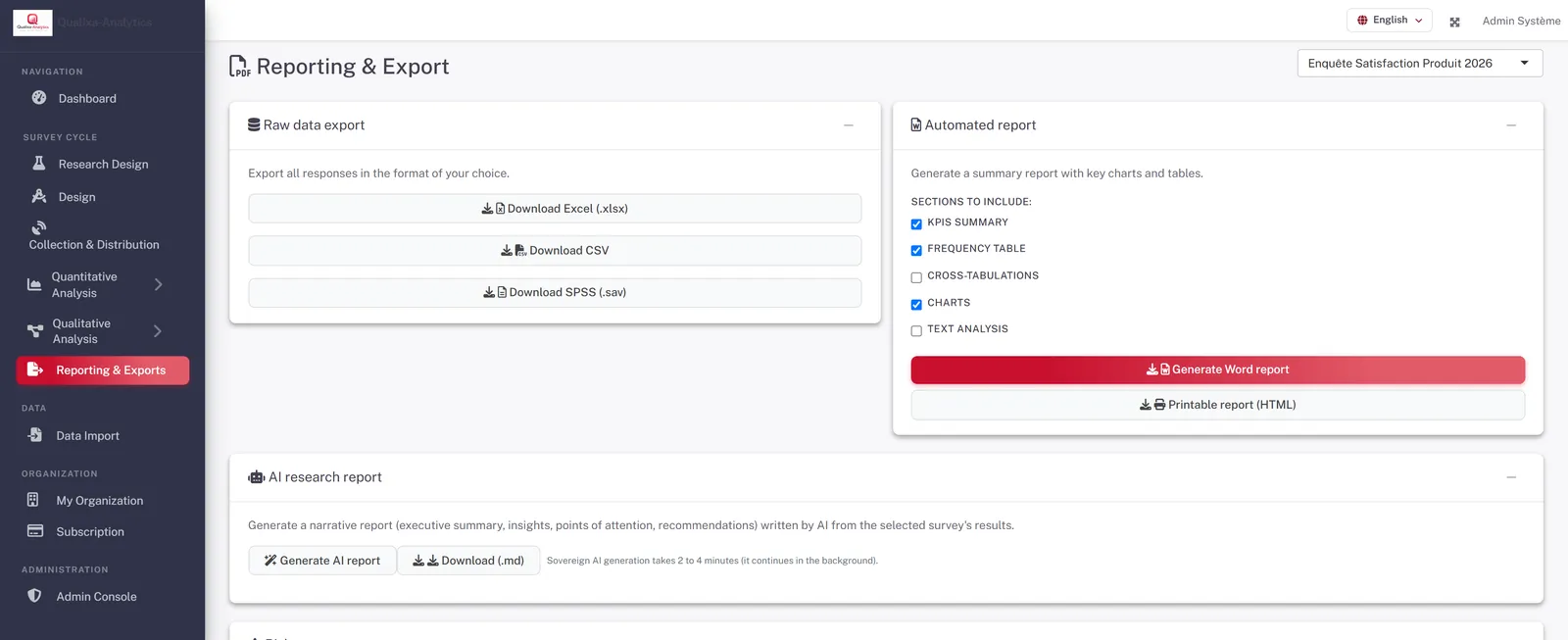Collapse the Raw data export panel

coord(849,125)
